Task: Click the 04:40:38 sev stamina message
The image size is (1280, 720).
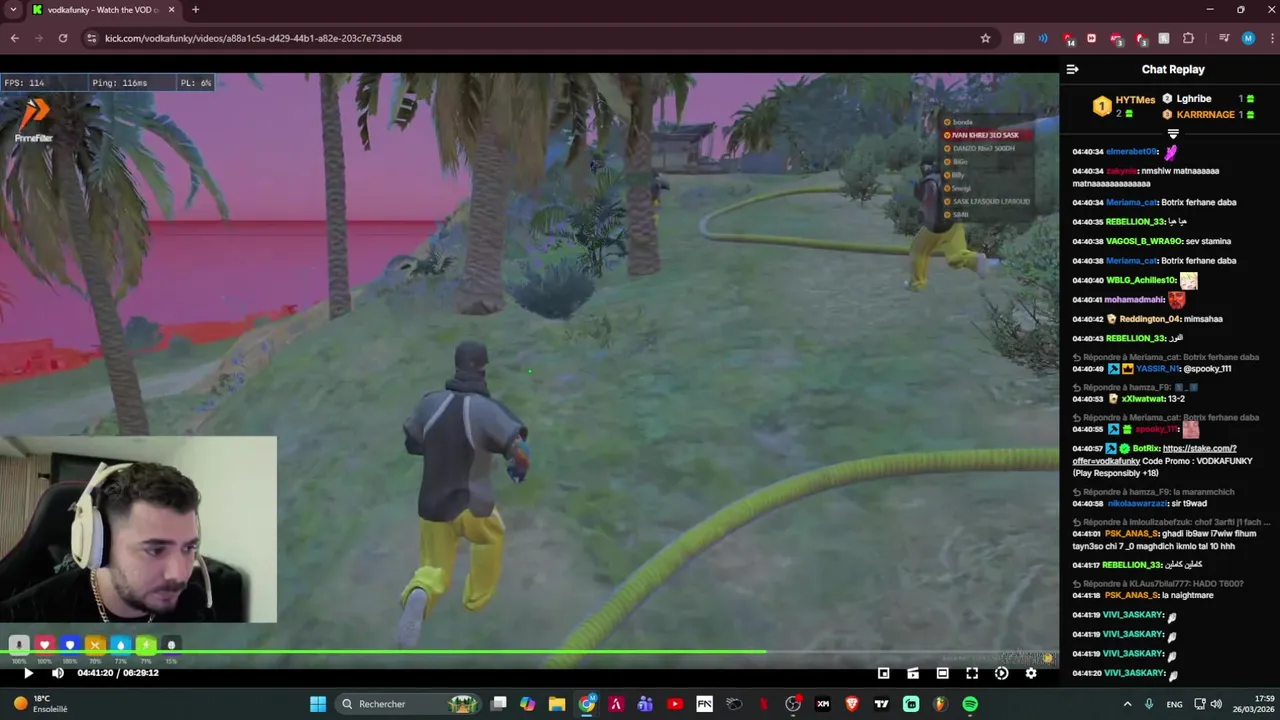Action: 1152,241
